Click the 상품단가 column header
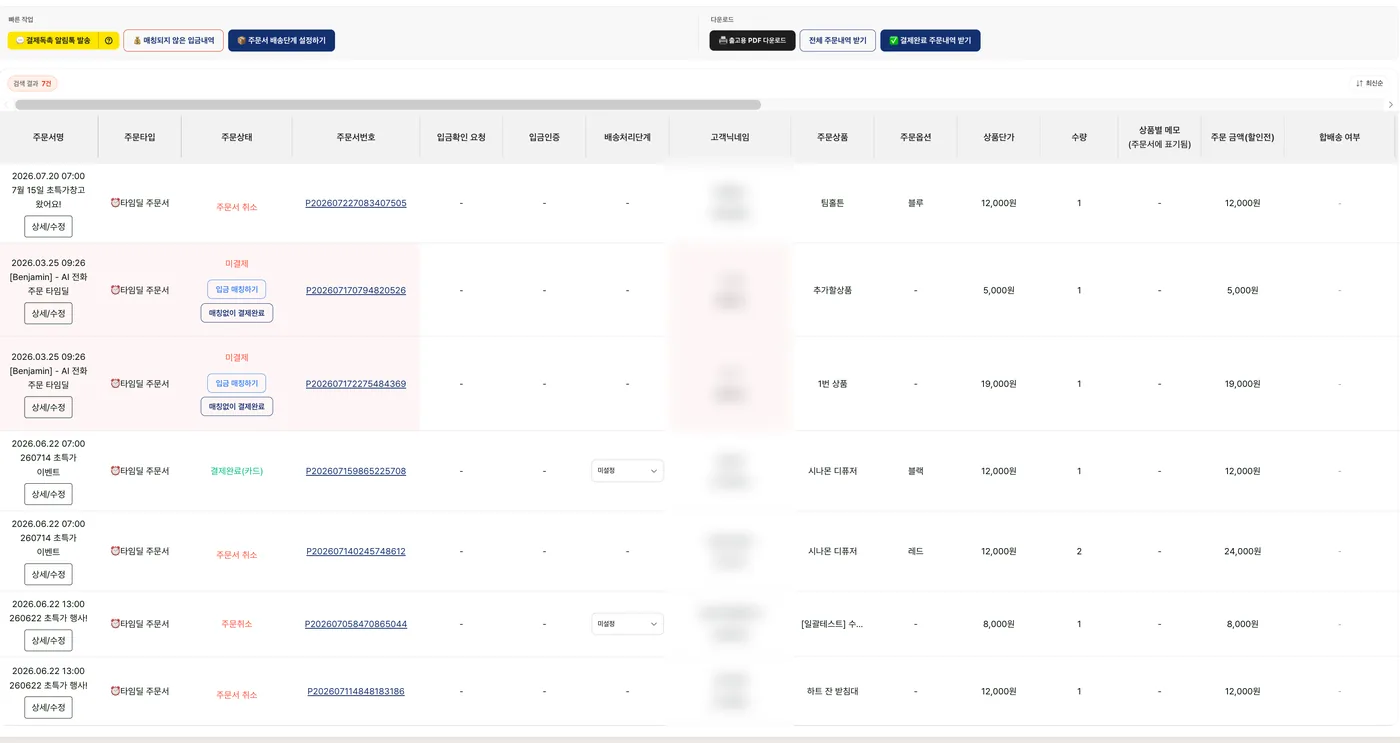Viewport: 1400px width, 743px height. 998,137
